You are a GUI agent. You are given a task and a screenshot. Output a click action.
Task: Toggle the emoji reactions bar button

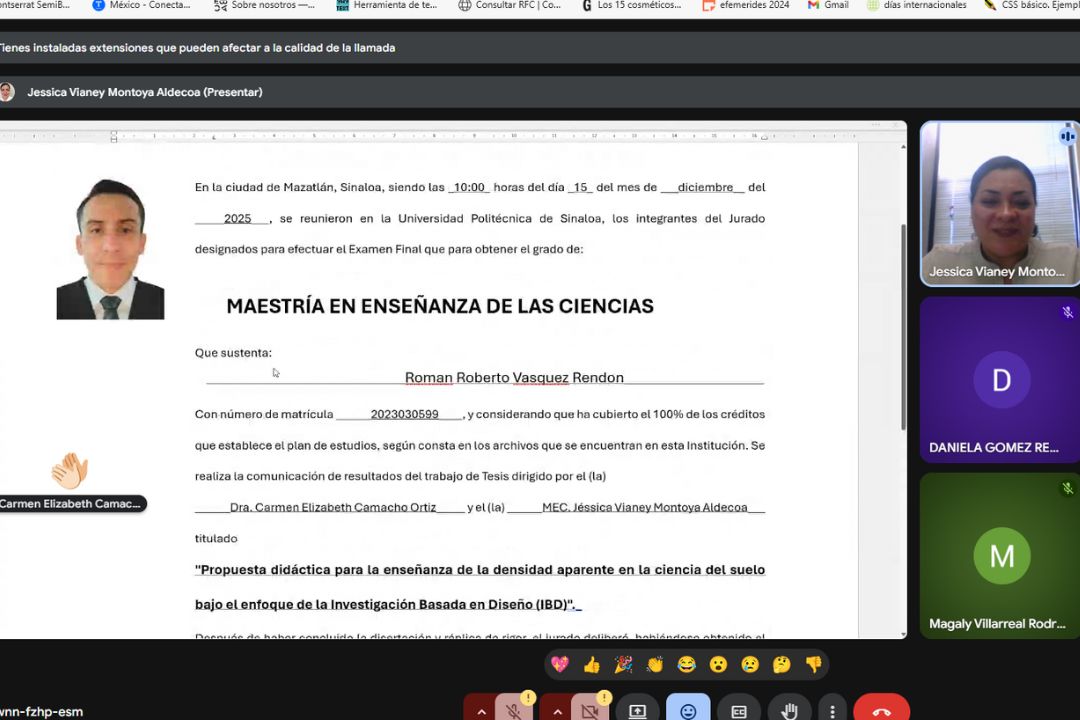[x=688, y=710]
